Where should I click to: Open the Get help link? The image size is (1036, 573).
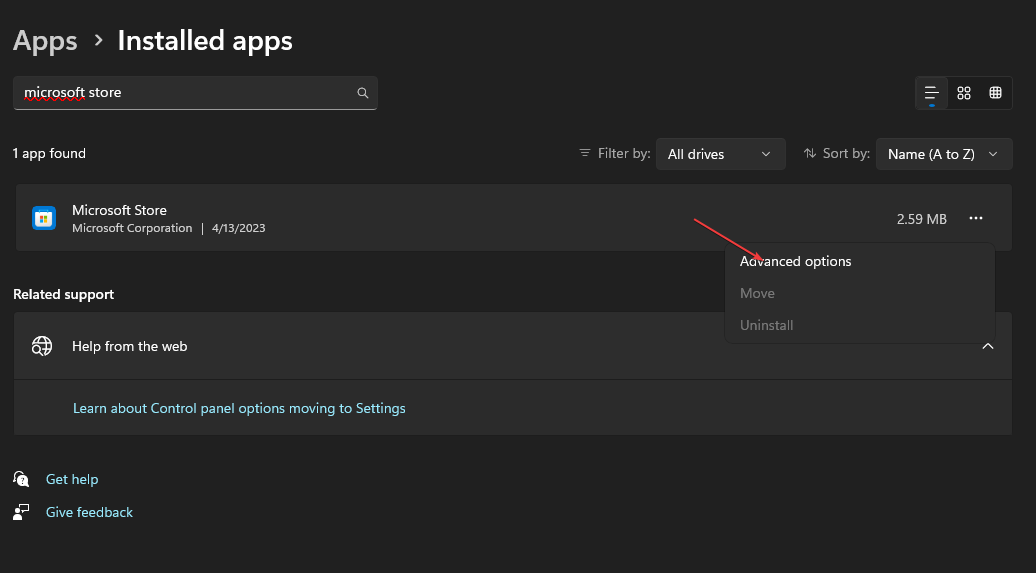click(x=72, y=479)
